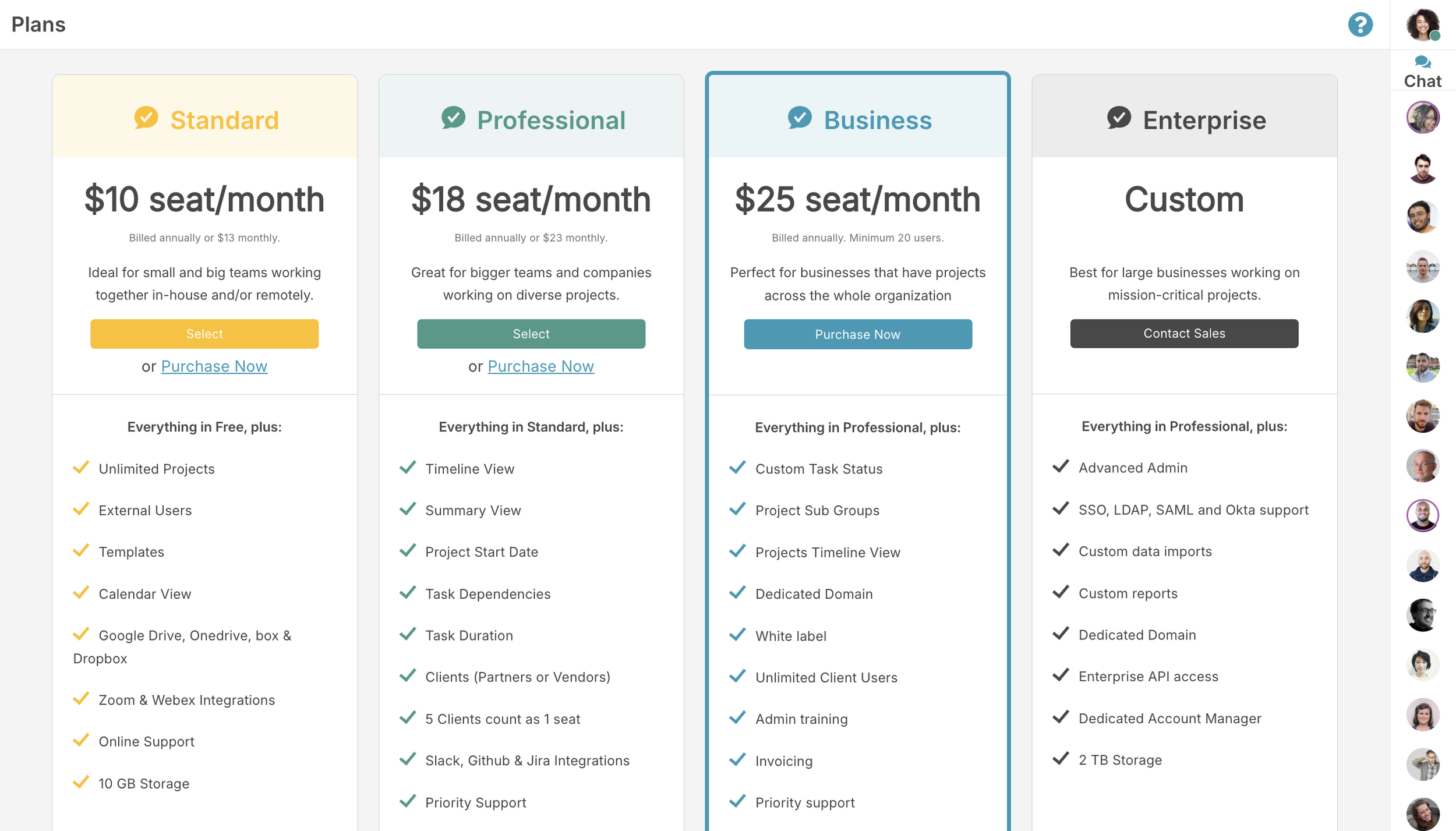
Task: Open your profile avatar with green status
Action: pyautogui.click(x=1422, y=24)
